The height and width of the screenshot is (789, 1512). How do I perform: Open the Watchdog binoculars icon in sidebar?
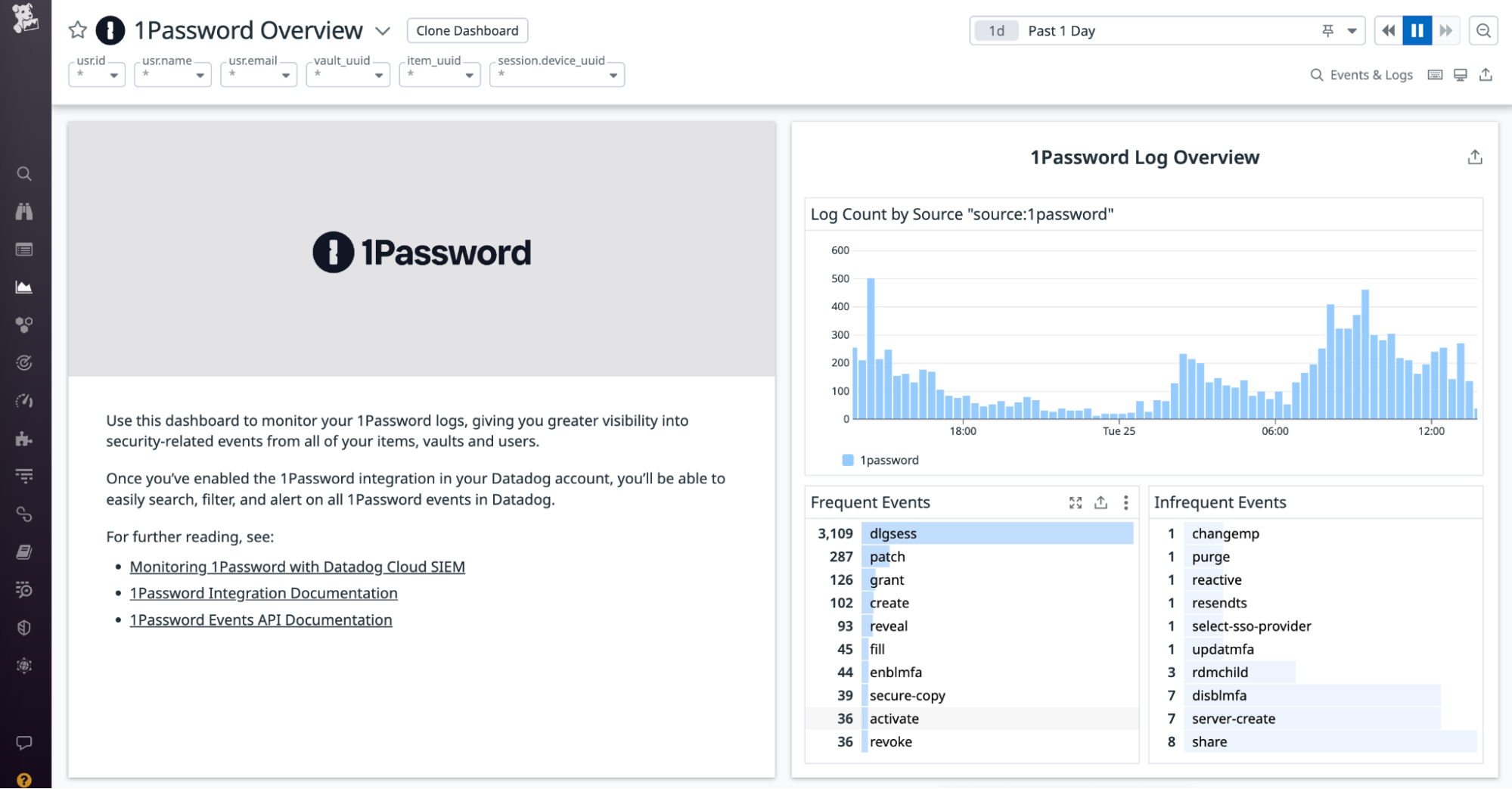(x=24, y=212)
